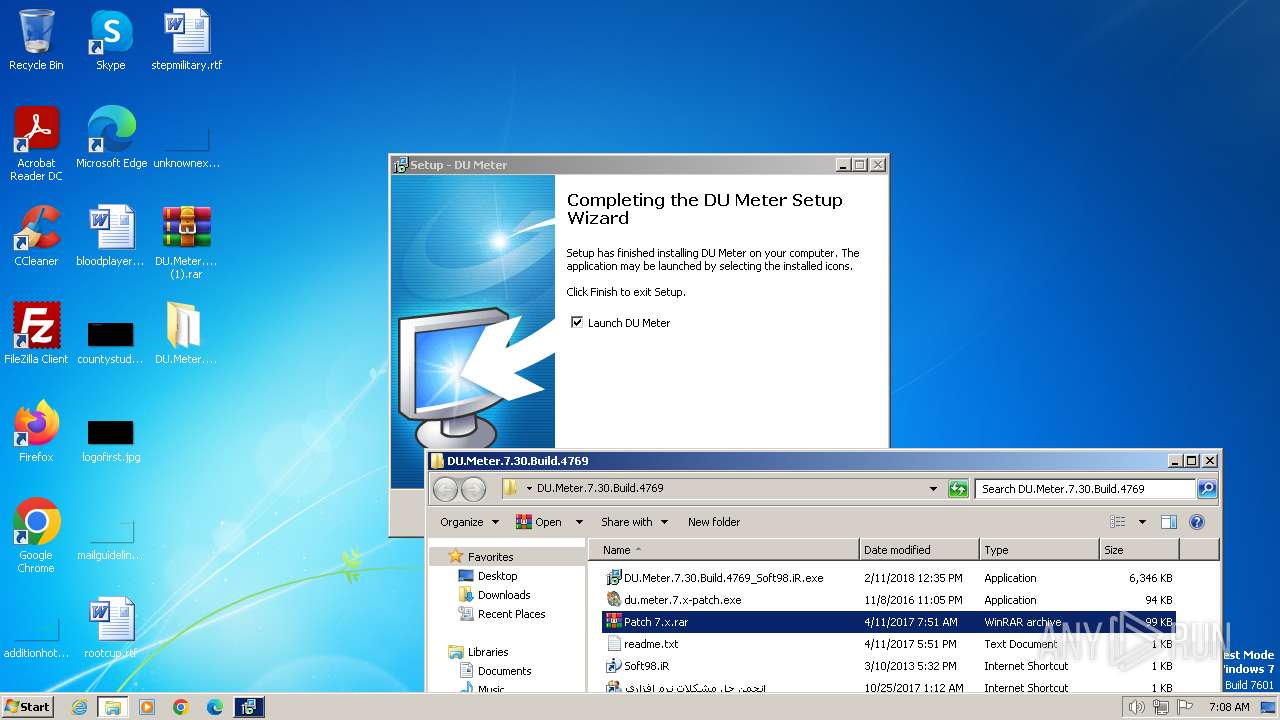1280x720 pixels.
Task: Click the DU.Meter.7.30.Build.4769 address path
Action: tap(600, 489)
